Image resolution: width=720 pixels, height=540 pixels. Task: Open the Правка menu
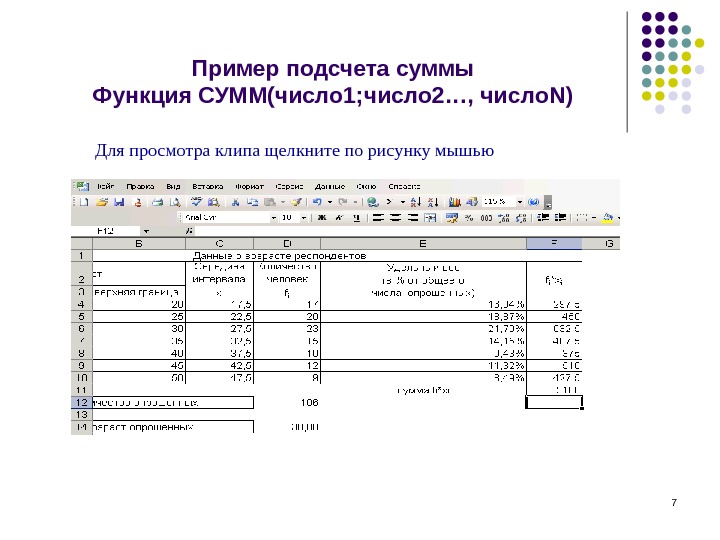coord(140,186)
